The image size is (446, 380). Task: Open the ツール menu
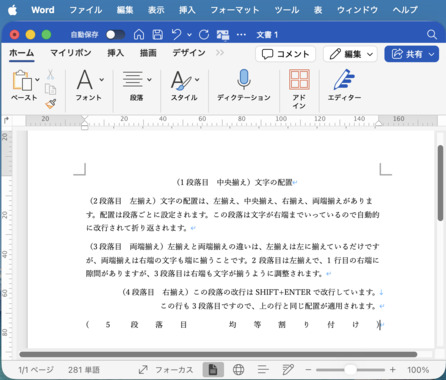point(287,10)
